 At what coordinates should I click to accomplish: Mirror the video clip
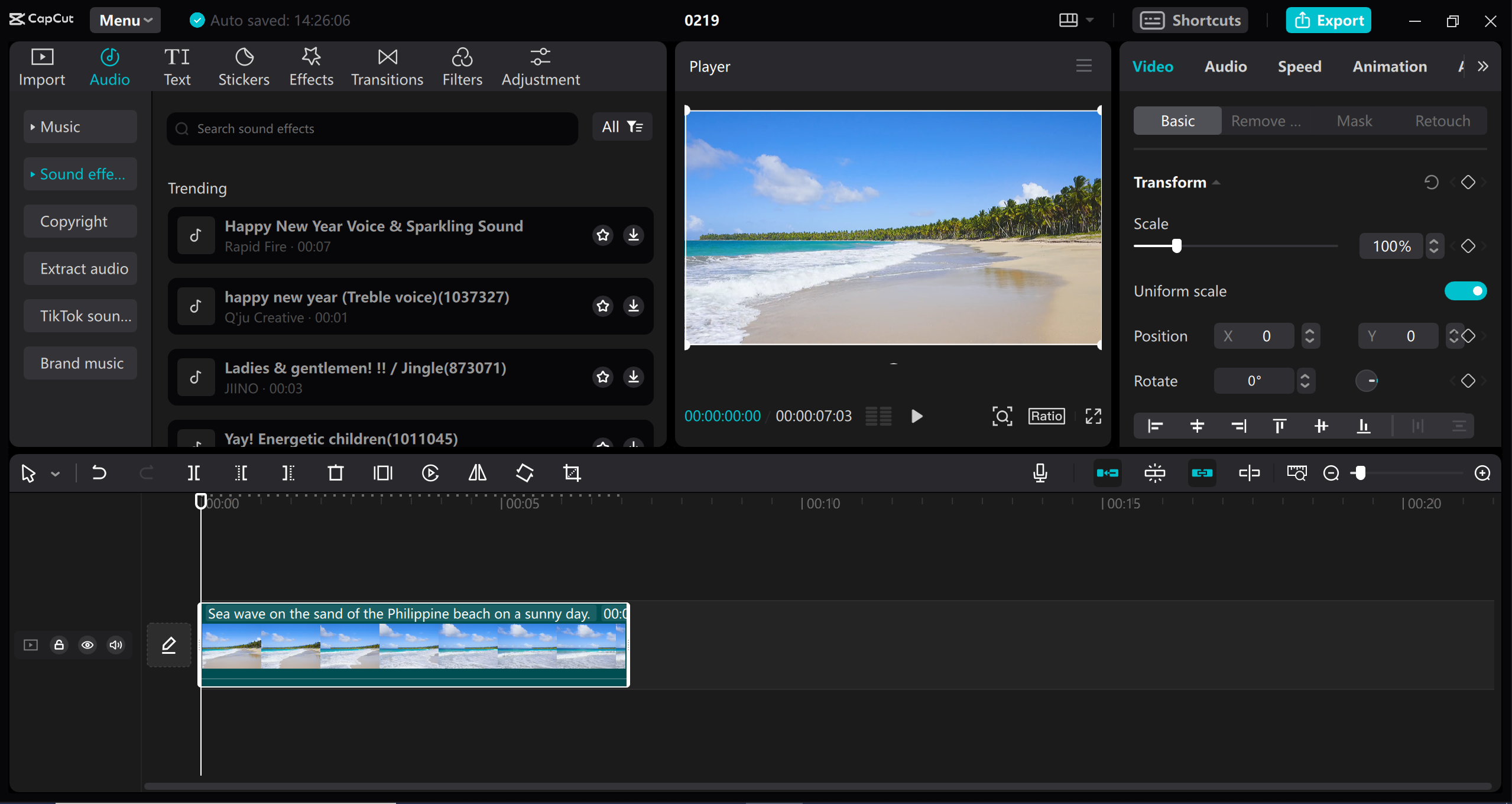pos(476,473)
